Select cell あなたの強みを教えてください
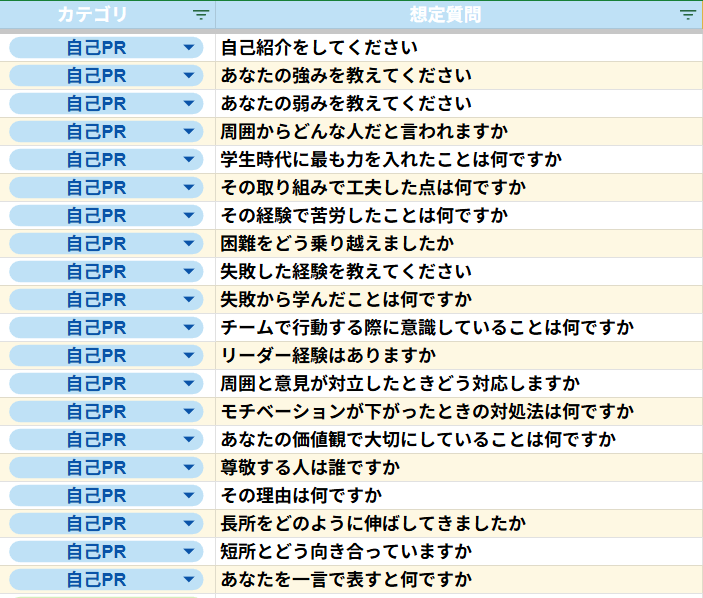 (459, 75)
